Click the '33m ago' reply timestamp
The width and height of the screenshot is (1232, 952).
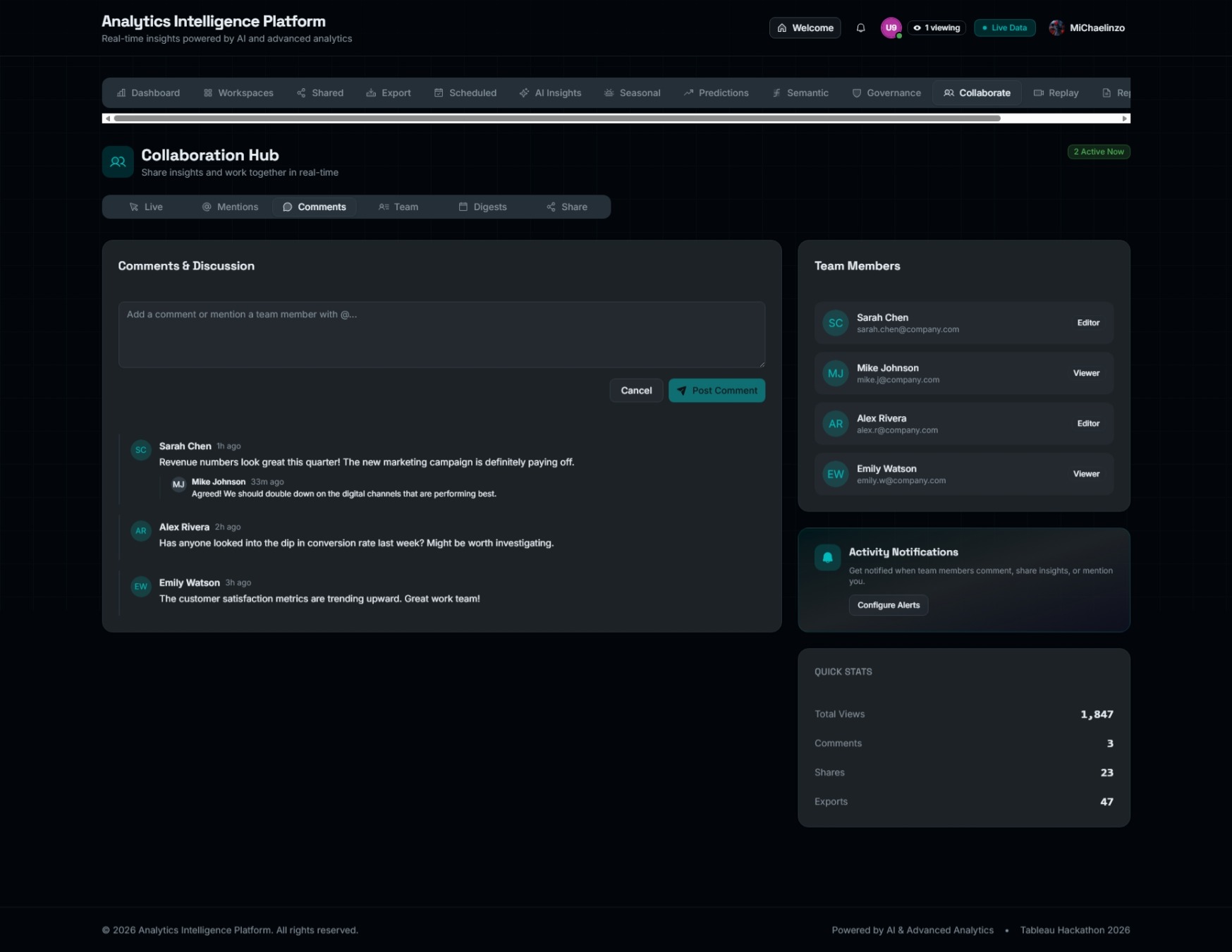pyautogui.click(x=267, y=482)
